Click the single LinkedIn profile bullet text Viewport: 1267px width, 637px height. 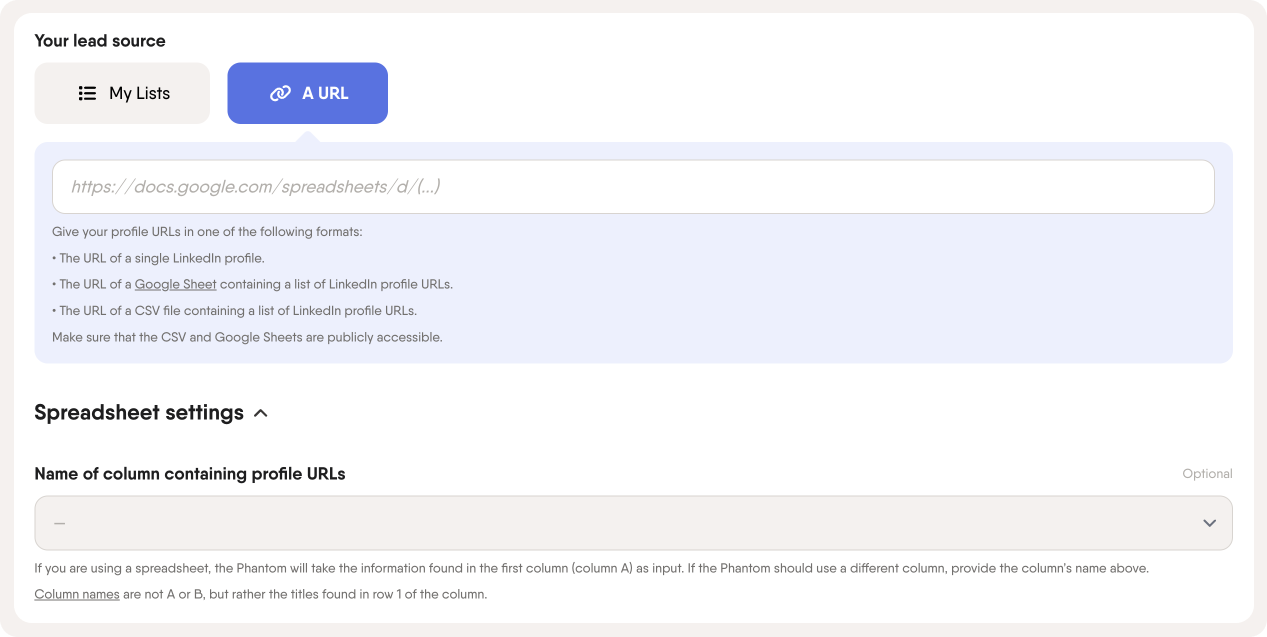[158, 258]
